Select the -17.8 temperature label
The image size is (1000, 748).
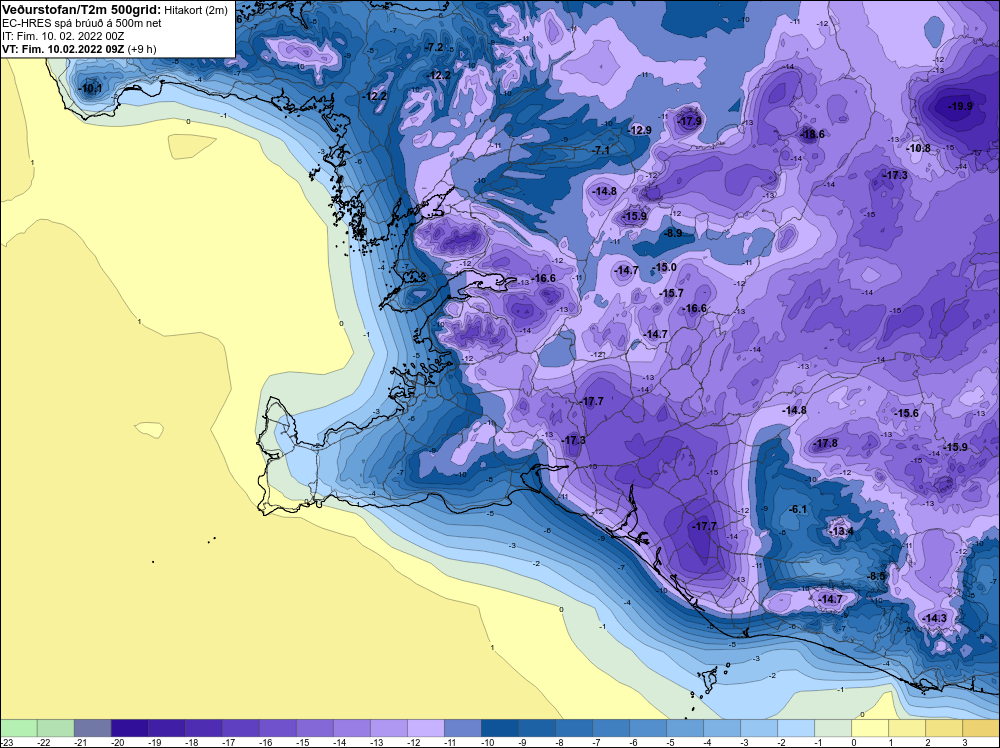click(x=825, y=443)
